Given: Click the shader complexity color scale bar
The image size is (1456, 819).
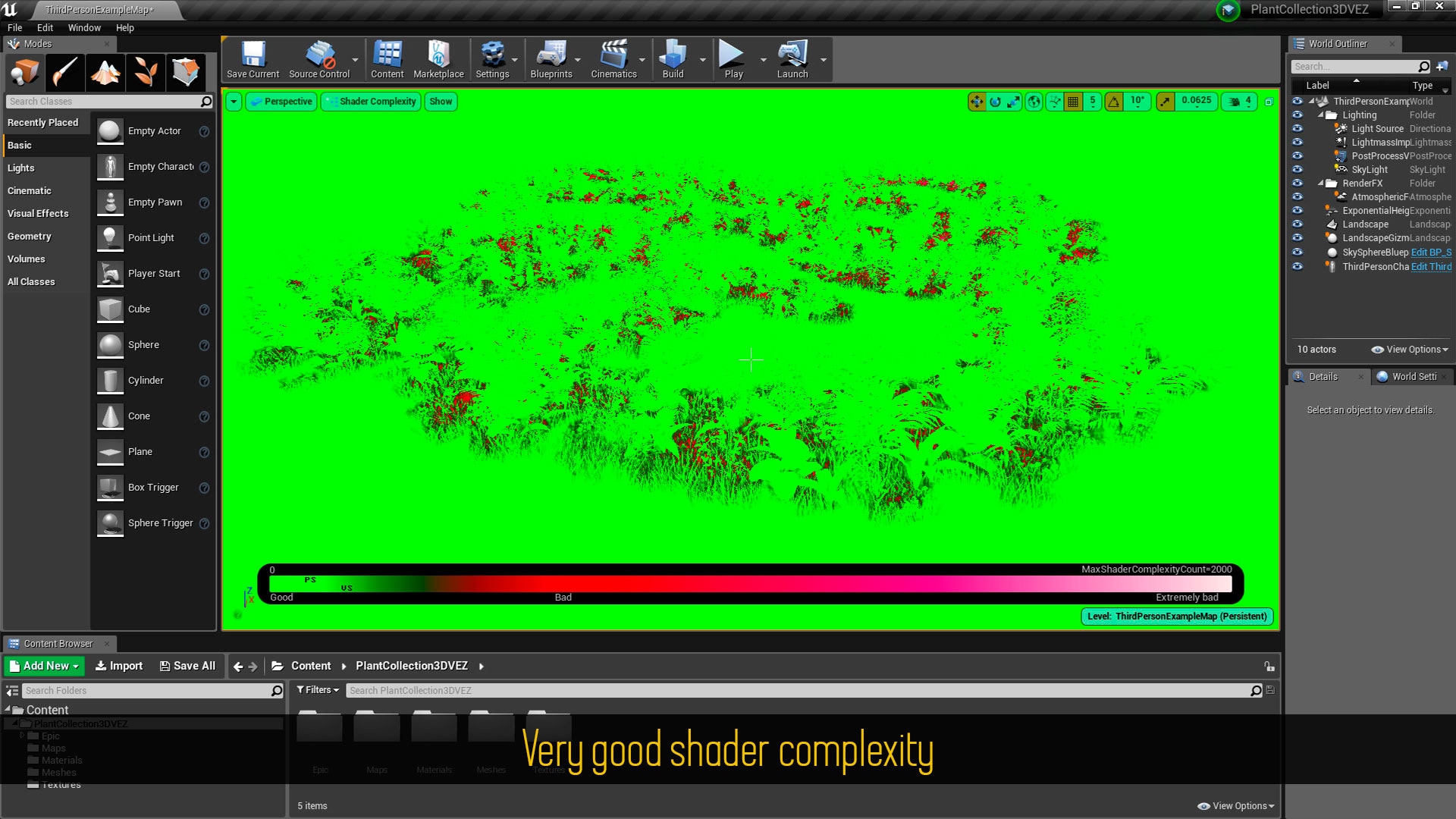Looking at the screenshot, I should 750,584.
